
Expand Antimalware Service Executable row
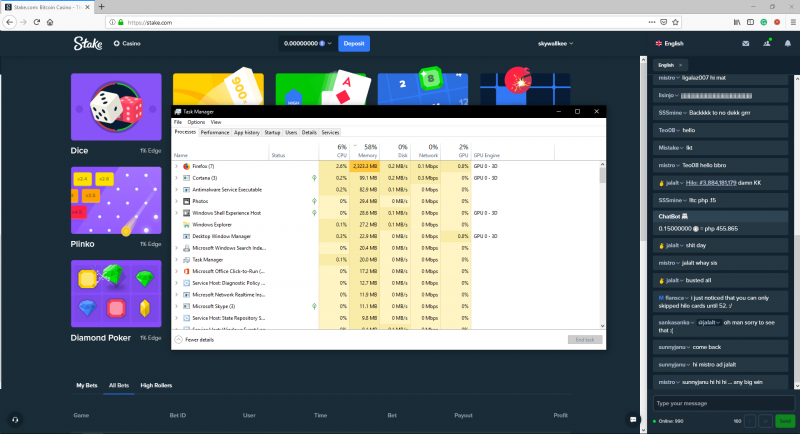pos(177,190)
